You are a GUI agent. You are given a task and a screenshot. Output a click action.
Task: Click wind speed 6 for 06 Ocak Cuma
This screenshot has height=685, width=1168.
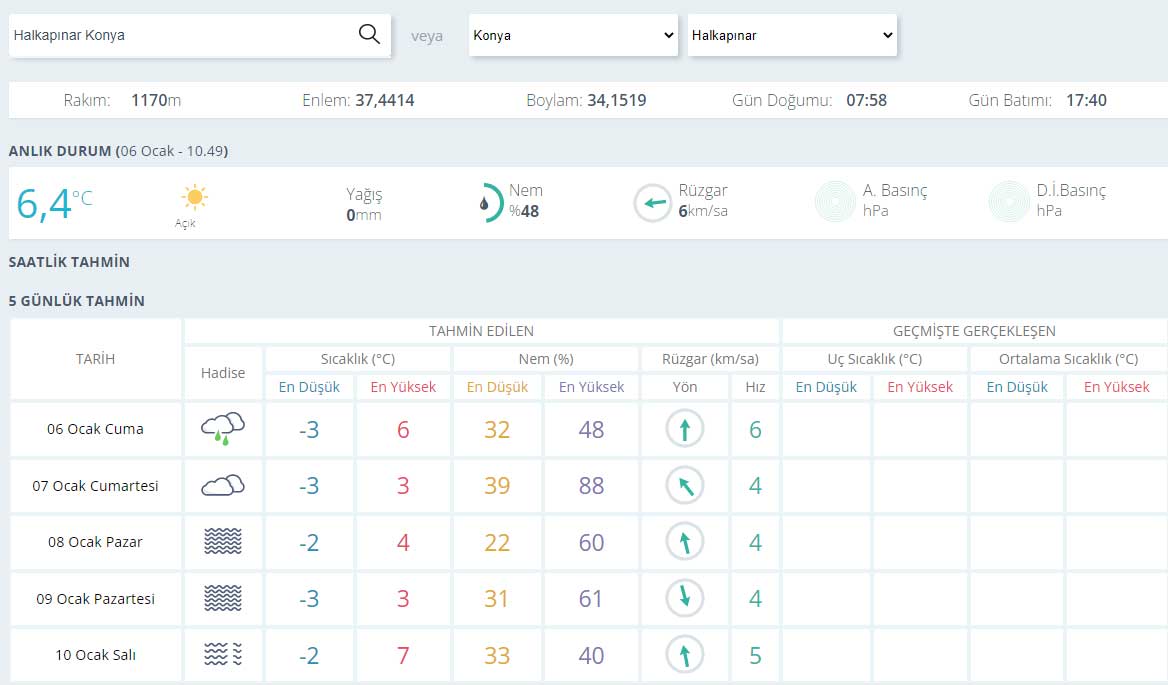click(755, 430)
